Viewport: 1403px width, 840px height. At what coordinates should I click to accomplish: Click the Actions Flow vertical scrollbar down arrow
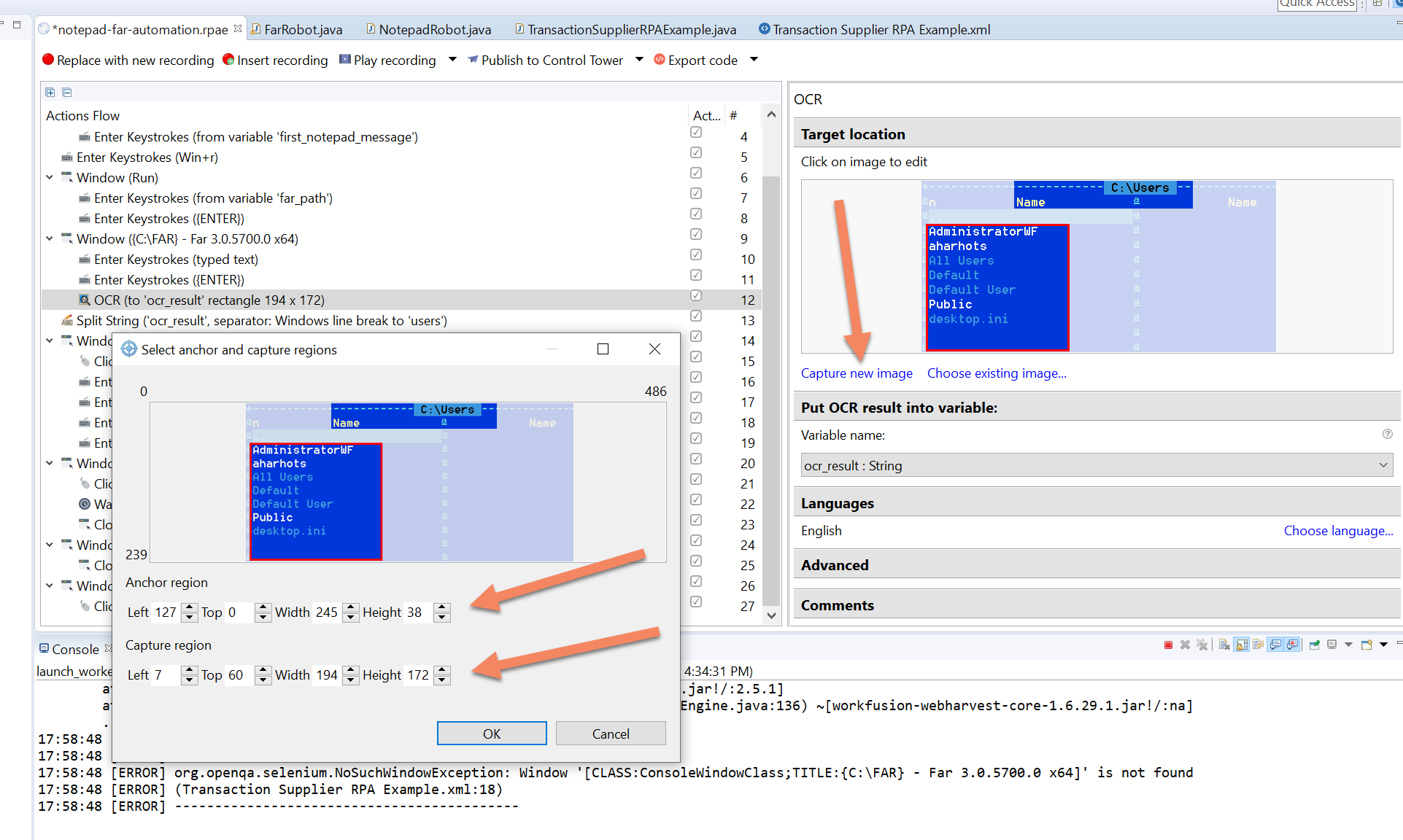[771, 615]
